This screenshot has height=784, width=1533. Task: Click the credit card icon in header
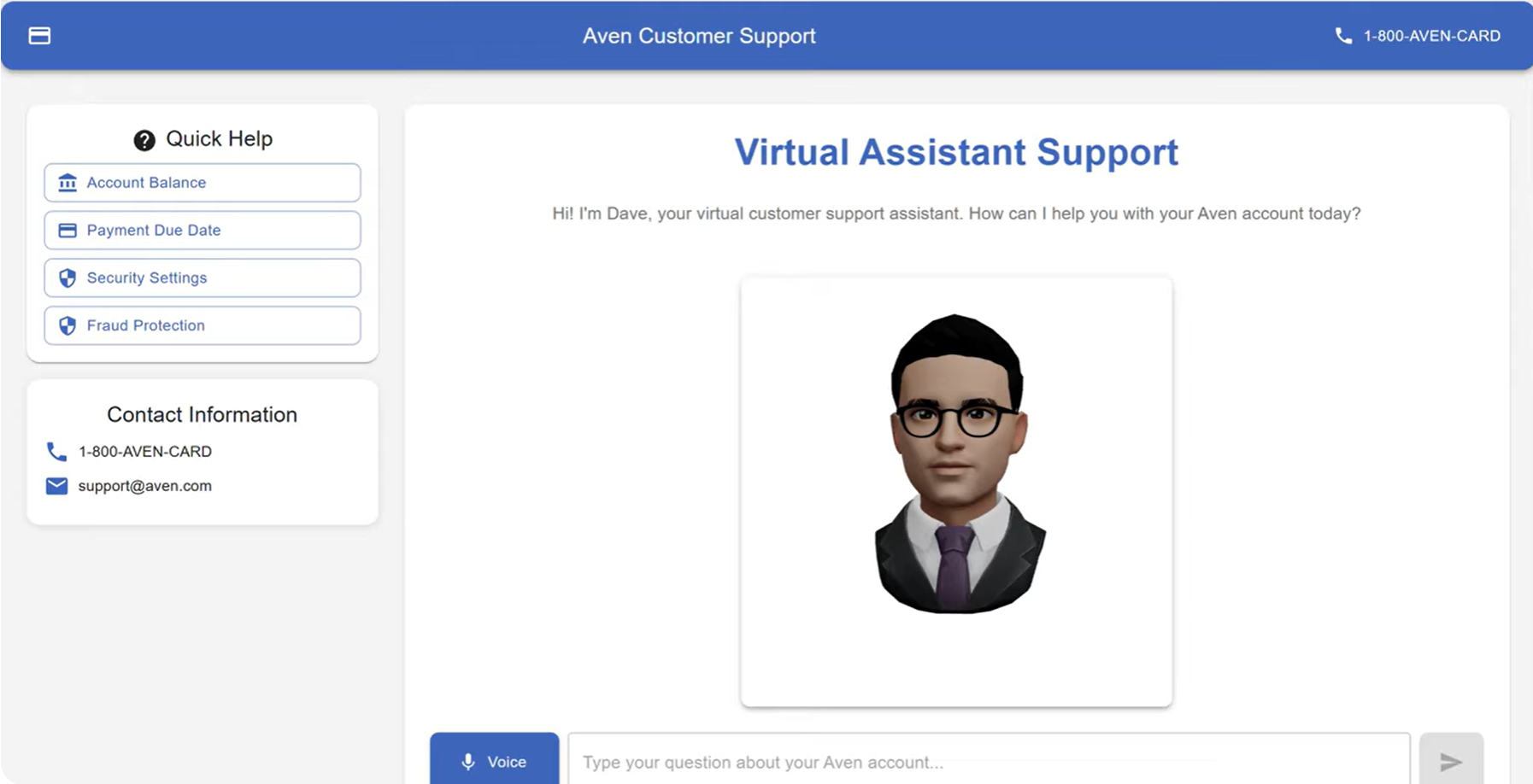coord(39,36)
